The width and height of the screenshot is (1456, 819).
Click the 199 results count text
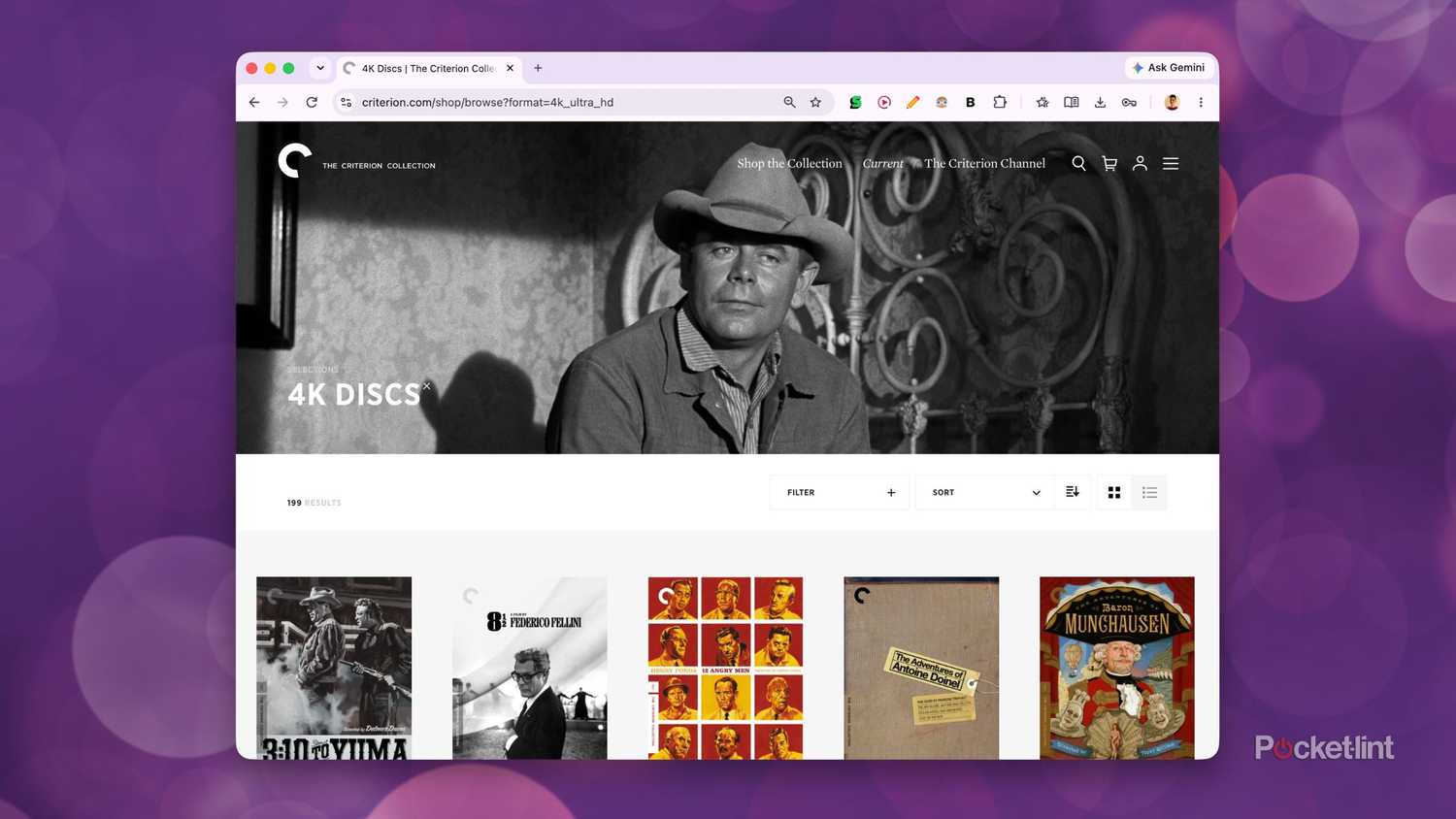[x=314, y=503]
